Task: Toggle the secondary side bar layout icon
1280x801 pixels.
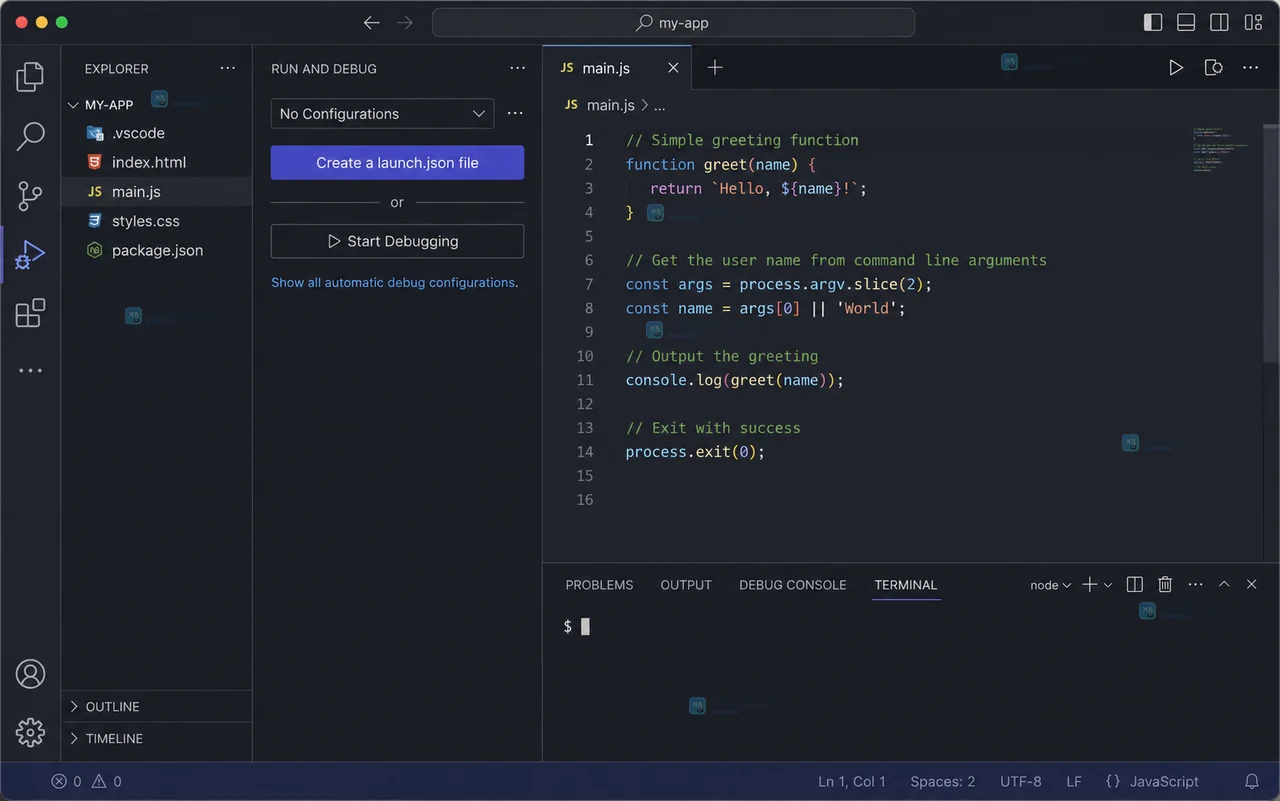Action: click(x=1219, y=22)
